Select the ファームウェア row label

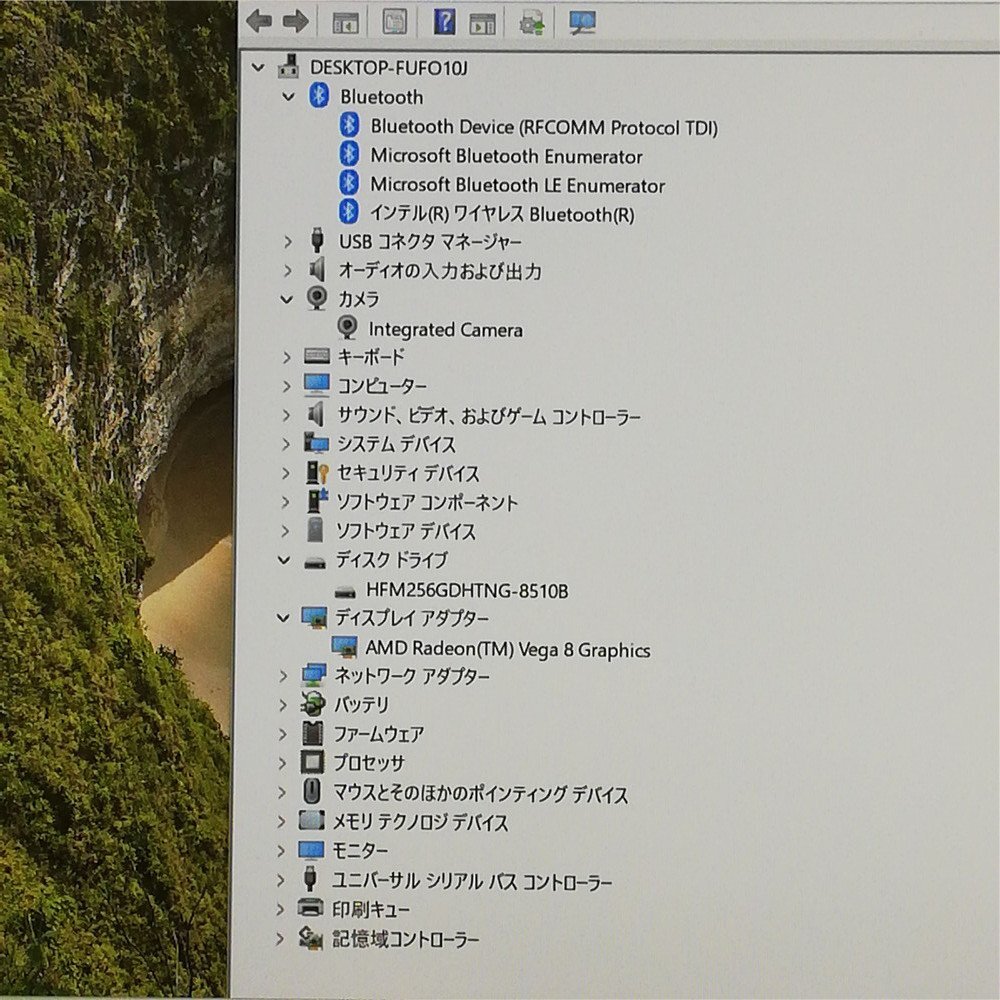point(378,734)
